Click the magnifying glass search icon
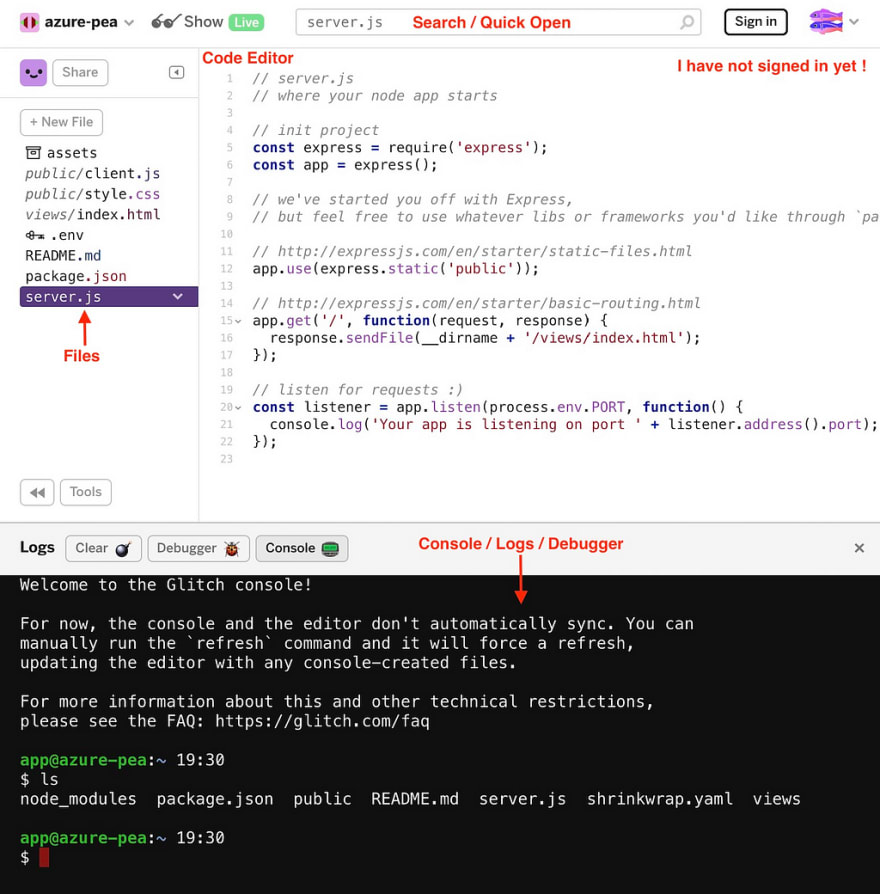 [x=687, y=22]
